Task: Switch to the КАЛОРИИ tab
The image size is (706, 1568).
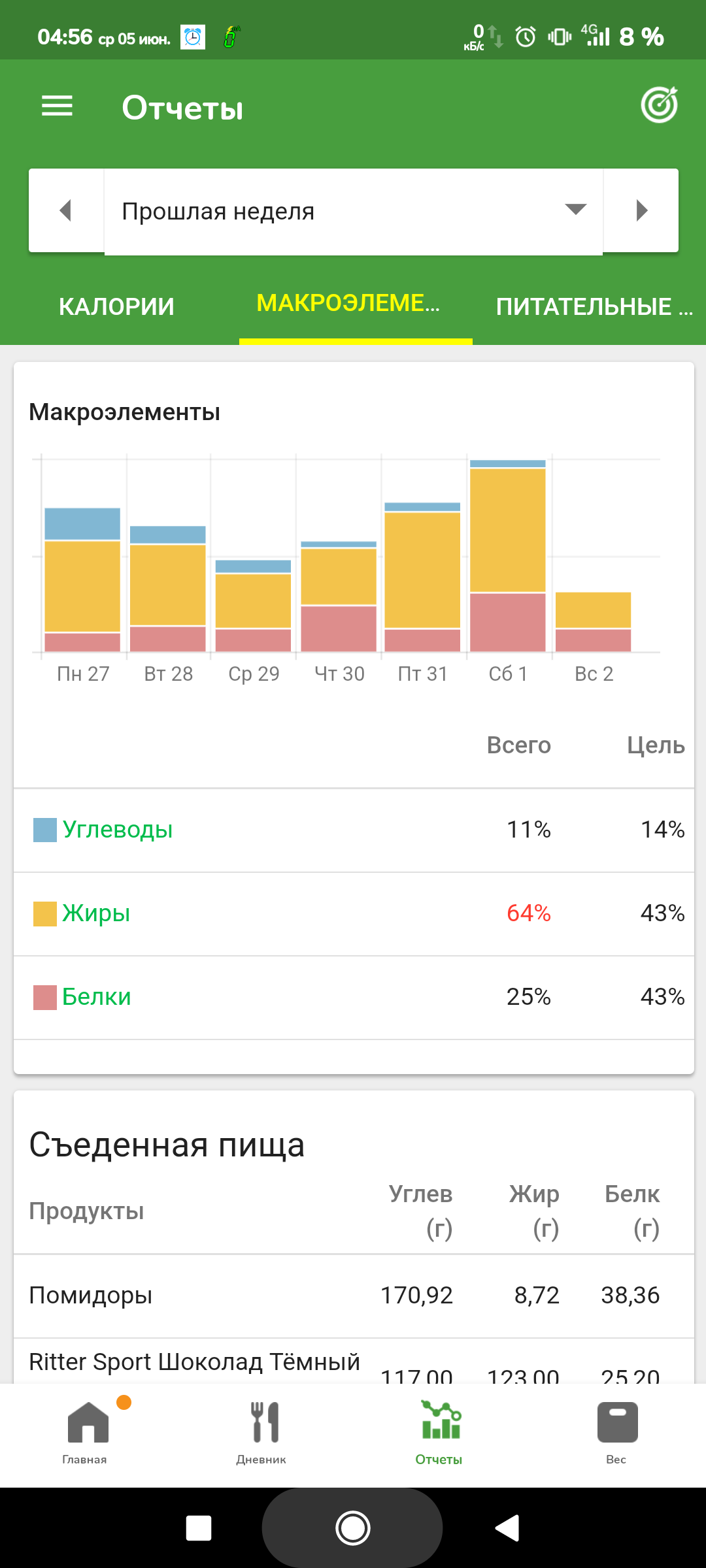Action: (117, 306)
